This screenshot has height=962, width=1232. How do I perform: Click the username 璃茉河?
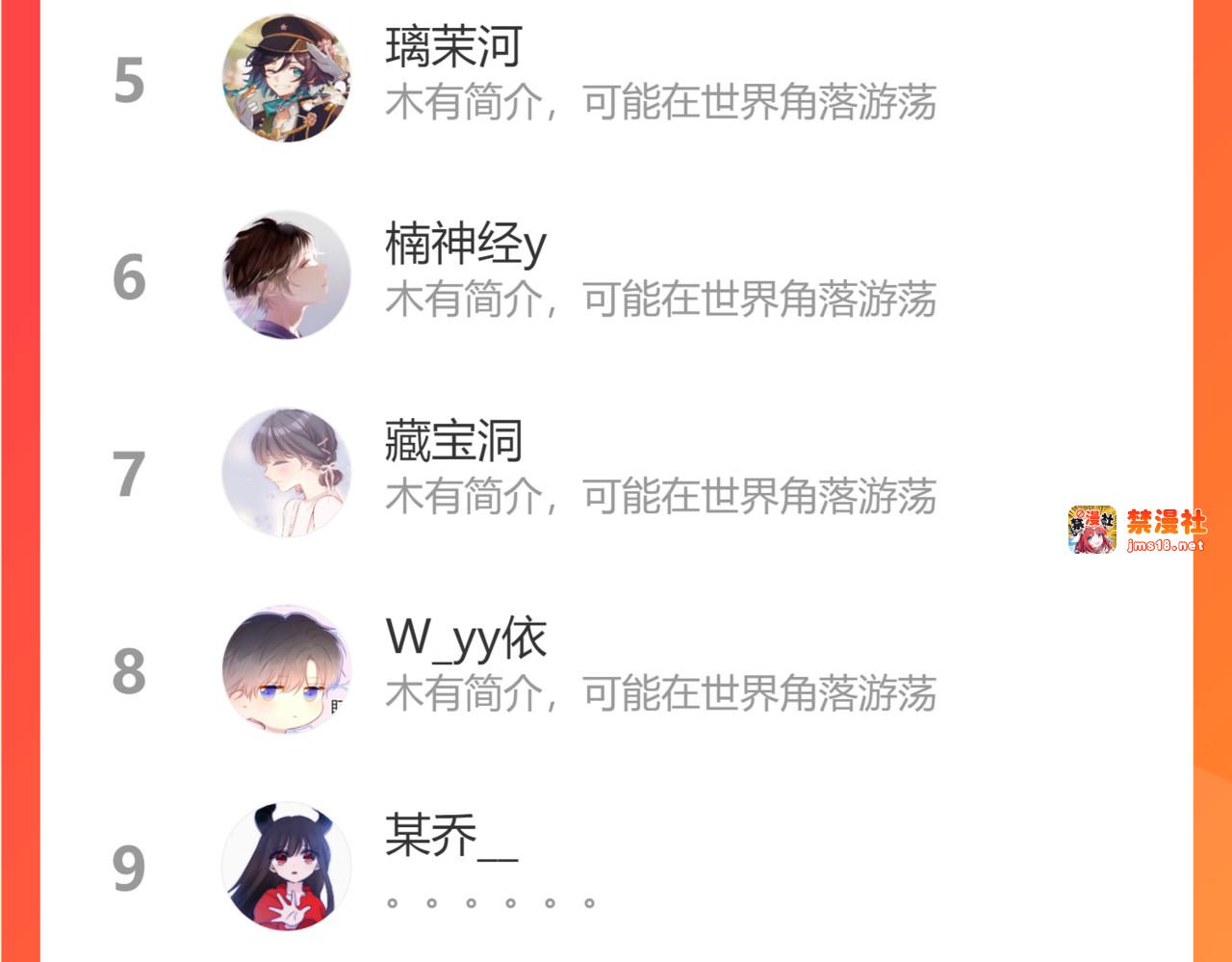point(453,46)
